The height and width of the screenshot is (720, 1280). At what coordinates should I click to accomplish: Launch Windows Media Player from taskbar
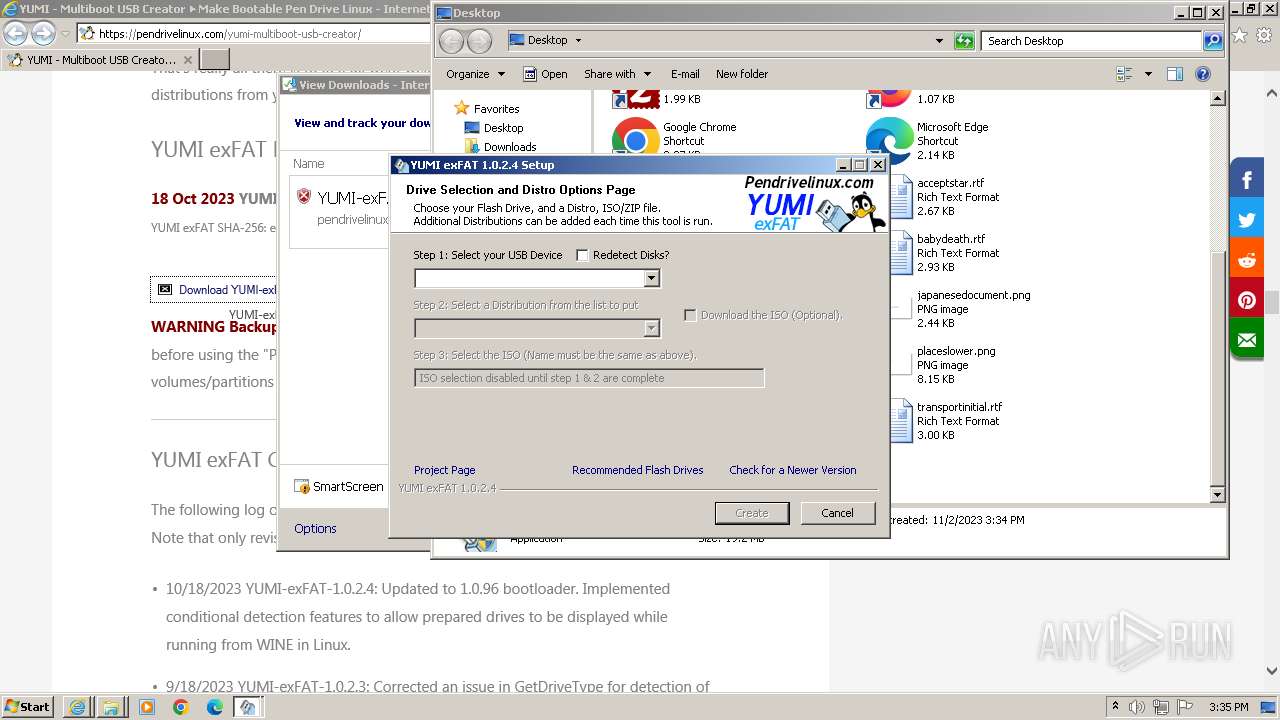147,707
